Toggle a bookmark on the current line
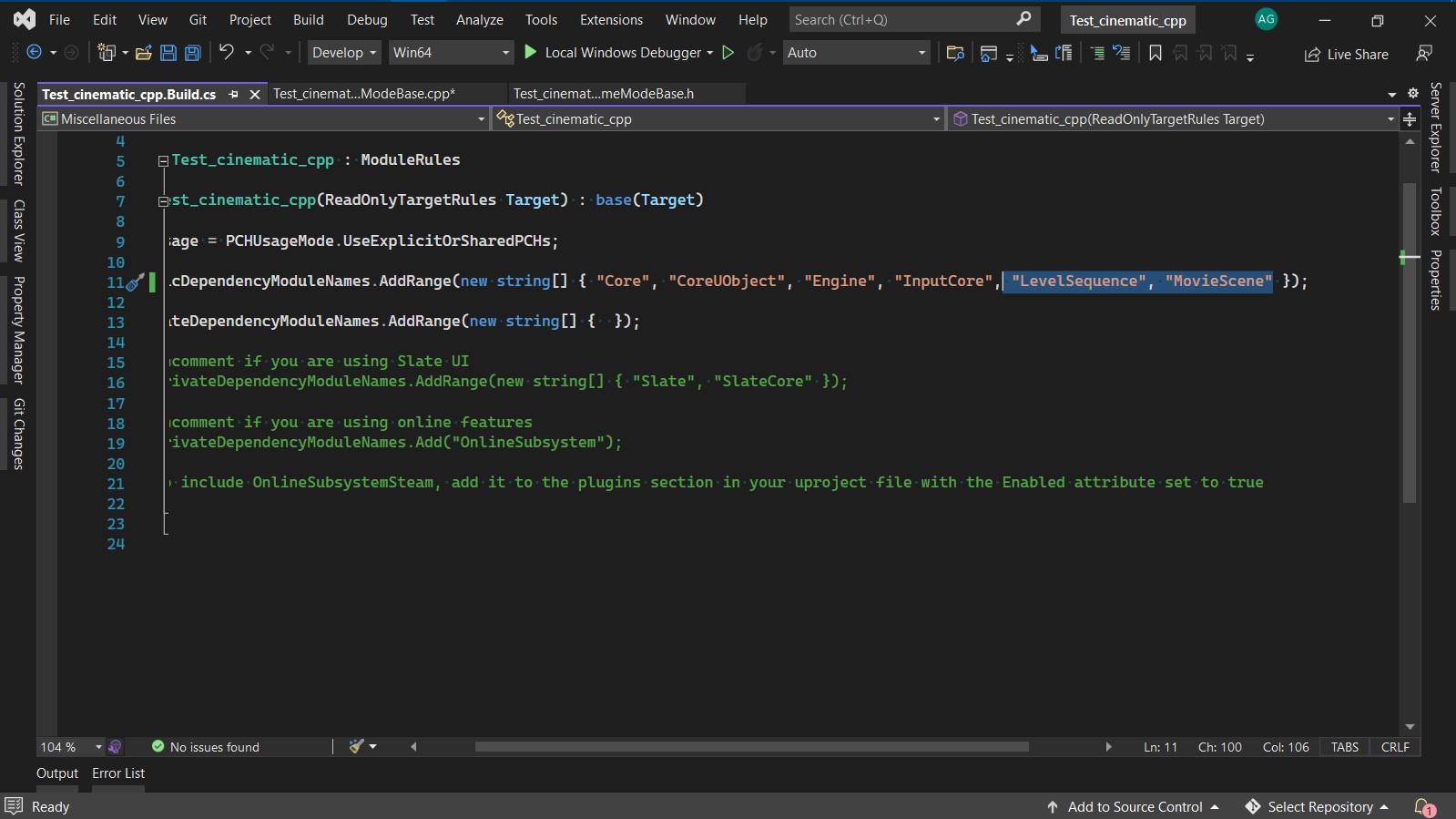 1156,53
